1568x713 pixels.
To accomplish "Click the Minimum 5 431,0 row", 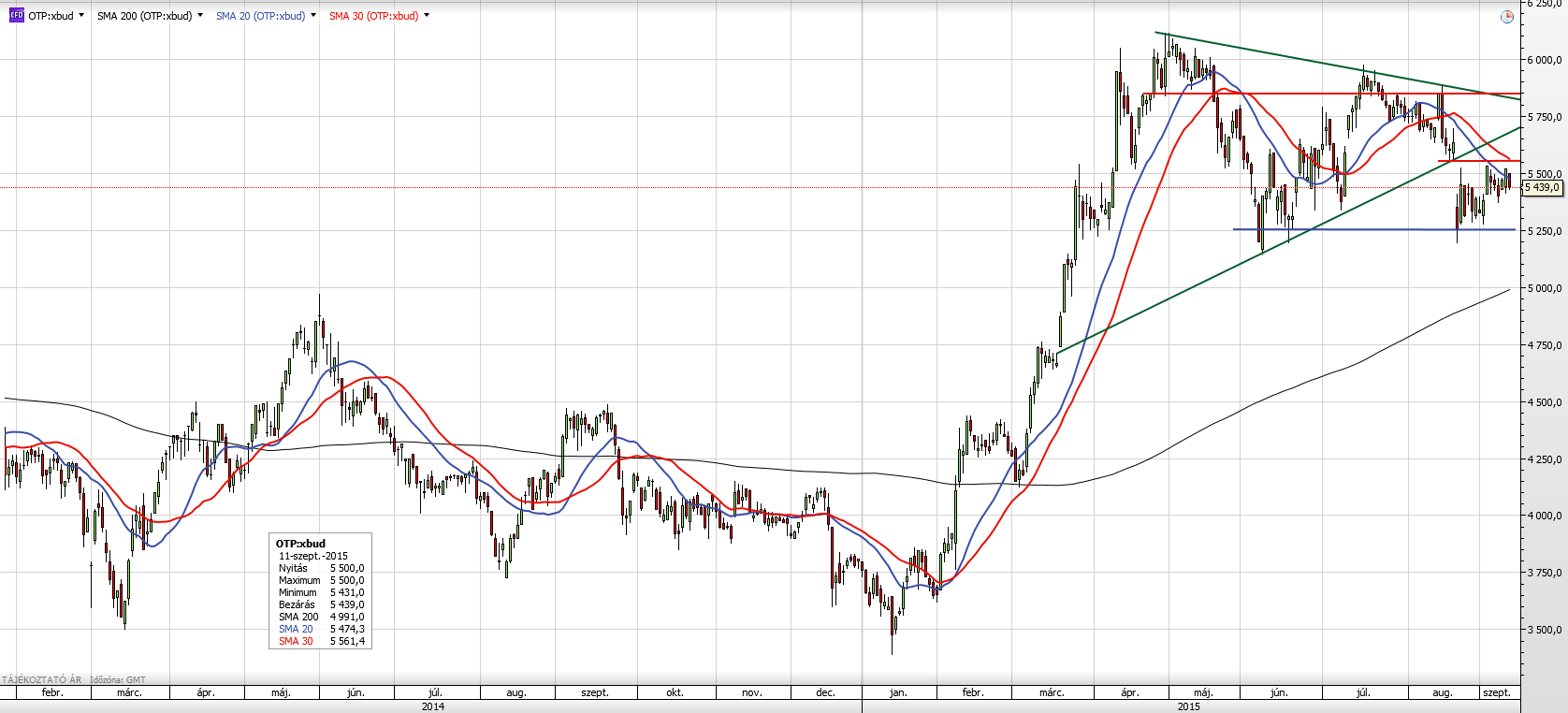I will click(321, 592).
